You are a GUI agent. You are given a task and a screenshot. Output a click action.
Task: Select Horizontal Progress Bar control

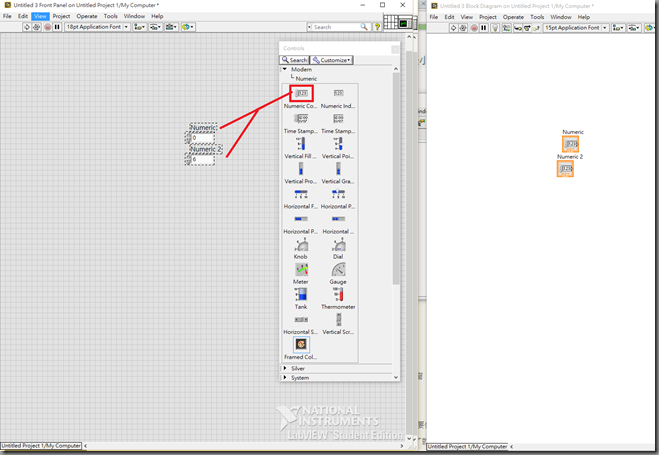pos(301,219)
